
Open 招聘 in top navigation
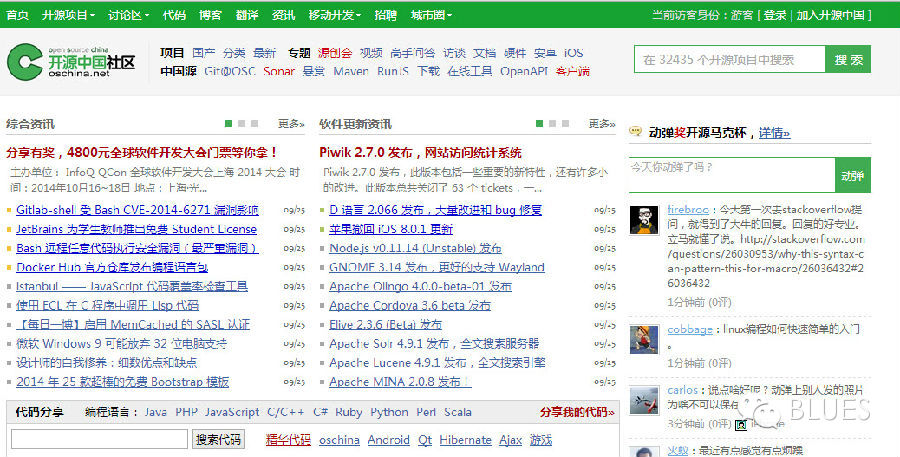(x=386, y=15)
